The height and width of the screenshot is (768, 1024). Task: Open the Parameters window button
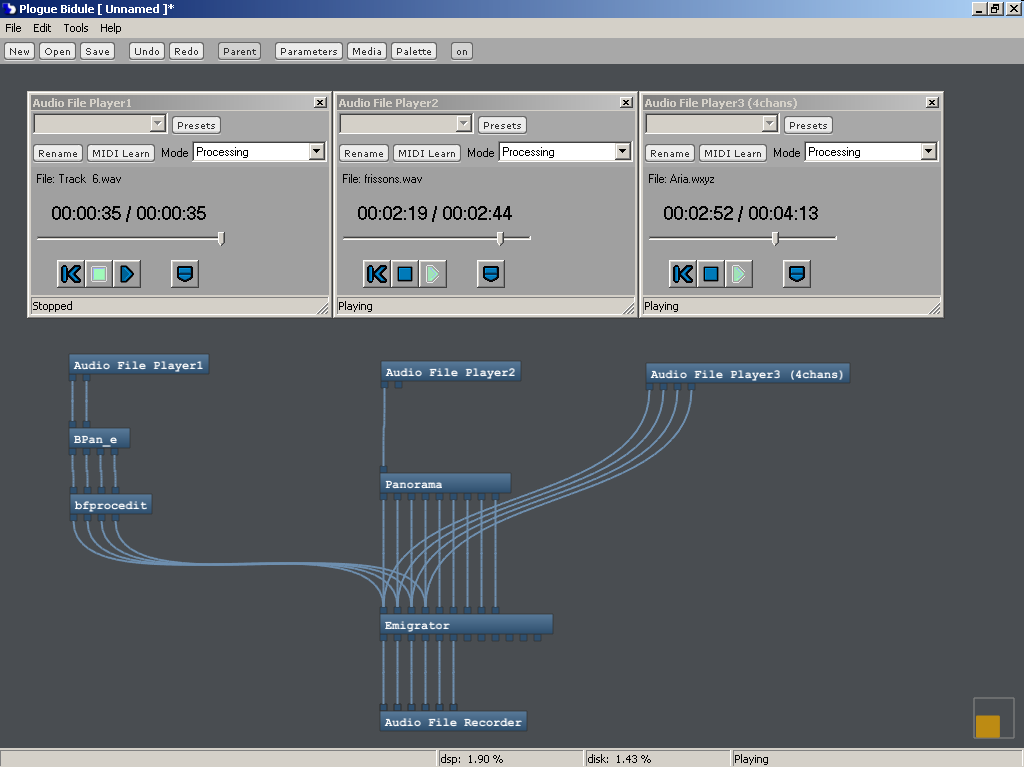click(x=309, y=52)
